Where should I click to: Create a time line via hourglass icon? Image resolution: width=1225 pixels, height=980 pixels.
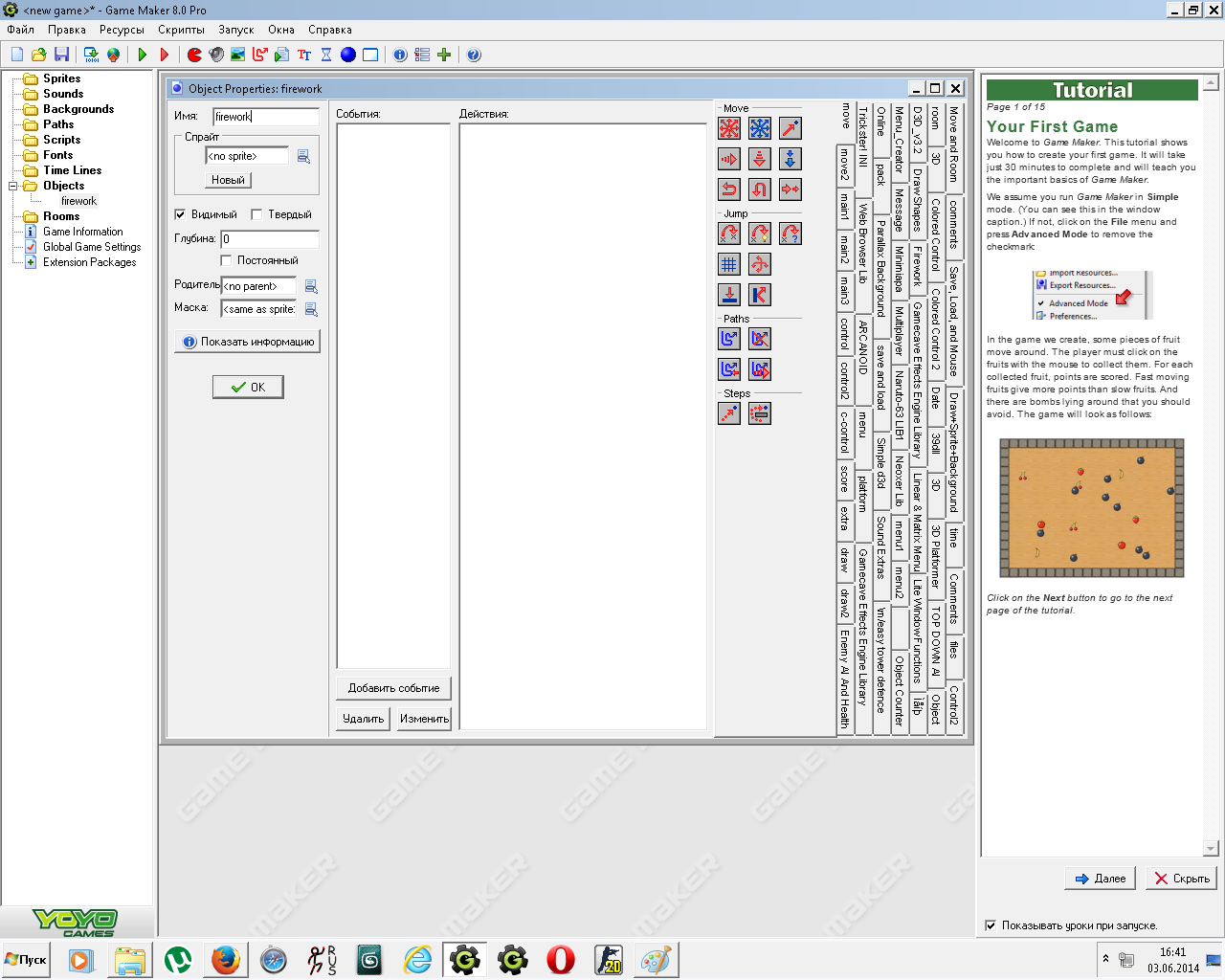click(x=326, y=55)
